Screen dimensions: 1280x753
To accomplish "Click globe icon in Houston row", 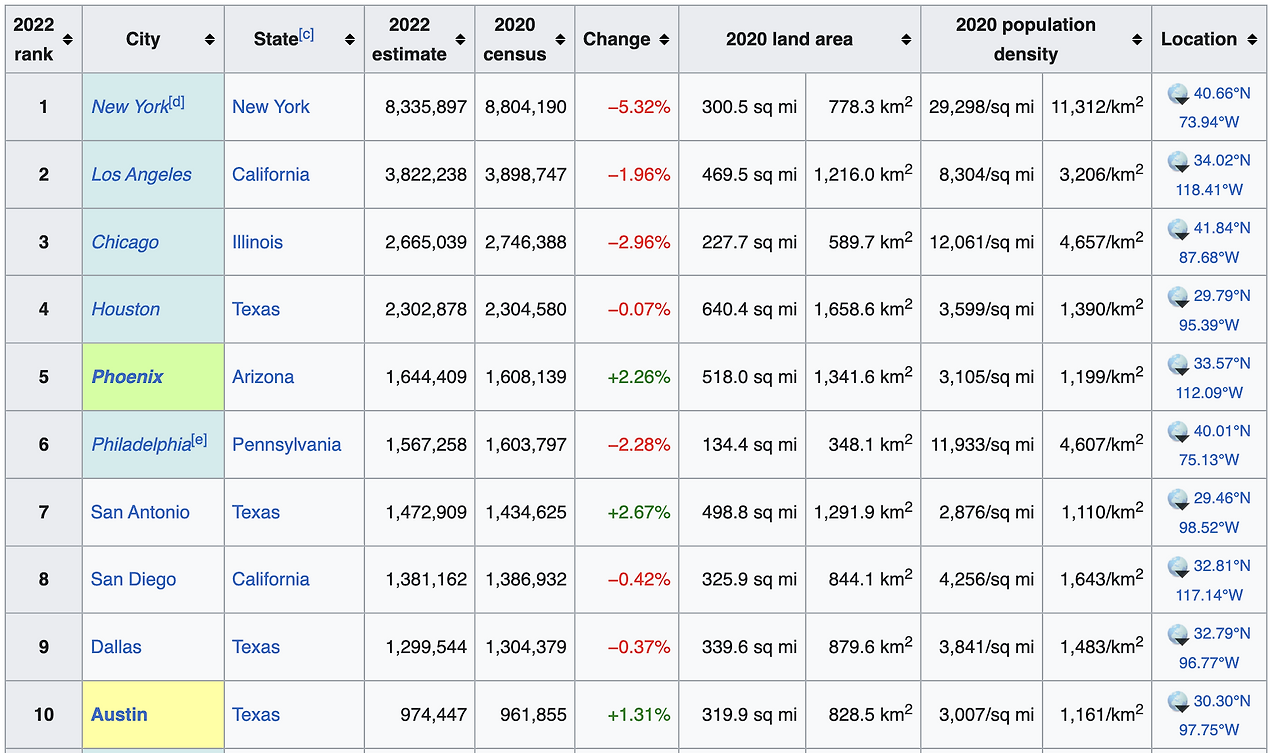I will point(1179,296).
